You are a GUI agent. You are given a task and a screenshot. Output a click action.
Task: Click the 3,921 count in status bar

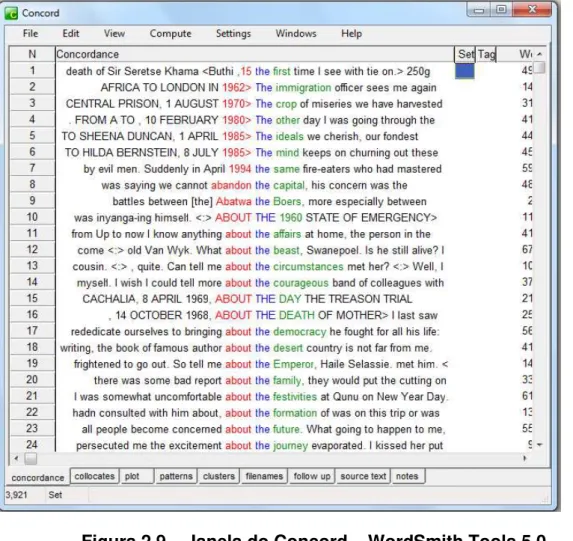(16, 495)
